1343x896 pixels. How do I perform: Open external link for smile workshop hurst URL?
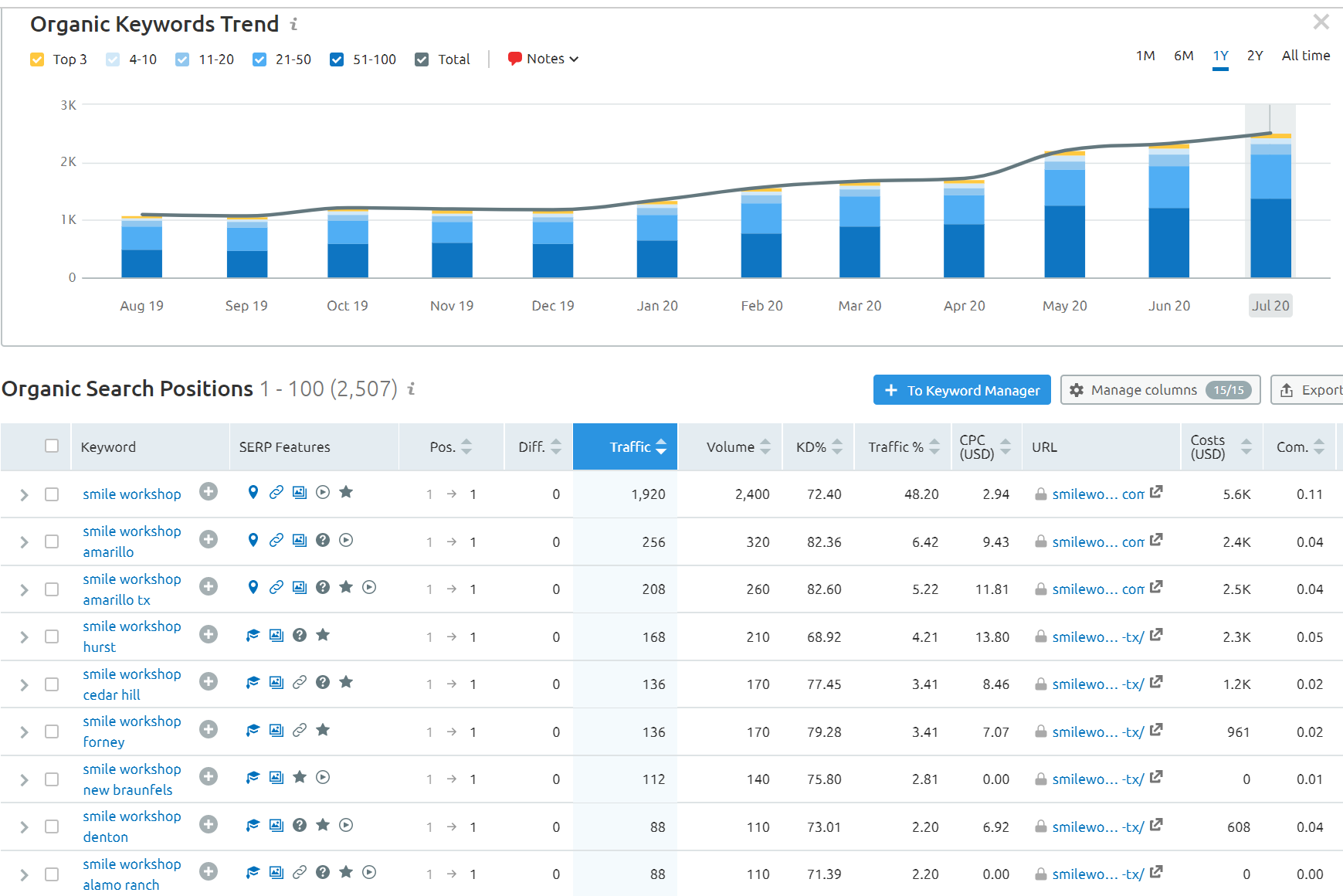tap(1156, 635)
